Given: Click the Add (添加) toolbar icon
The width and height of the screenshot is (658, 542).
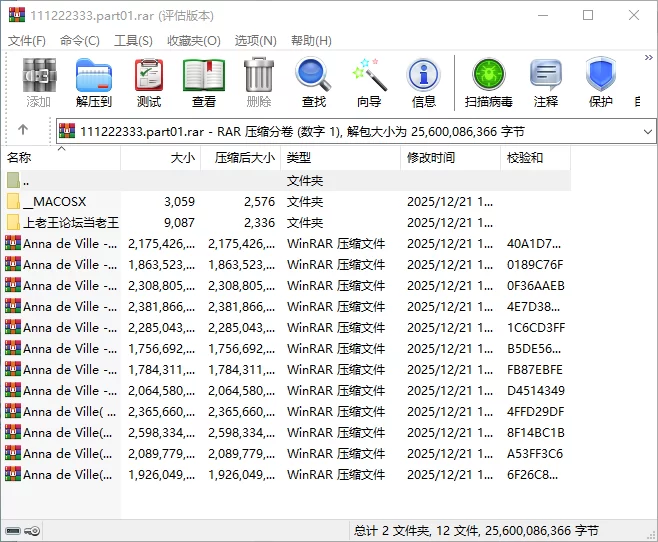Looking at the screenshot, I should tap(39, 83).
